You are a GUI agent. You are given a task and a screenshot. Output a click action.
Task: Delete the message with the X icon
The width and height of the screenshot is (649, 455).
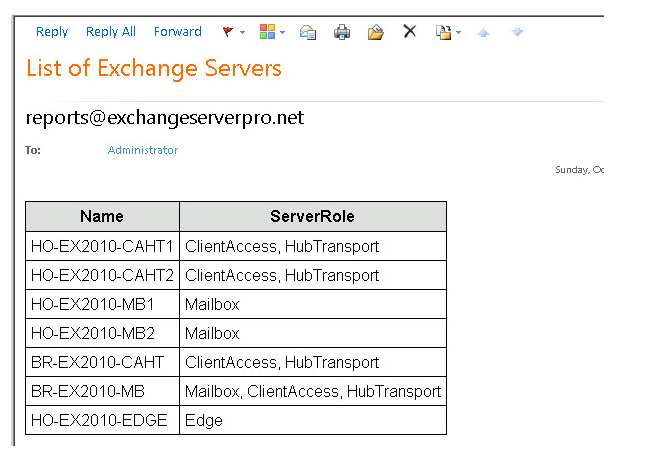[x=409, y=32]
